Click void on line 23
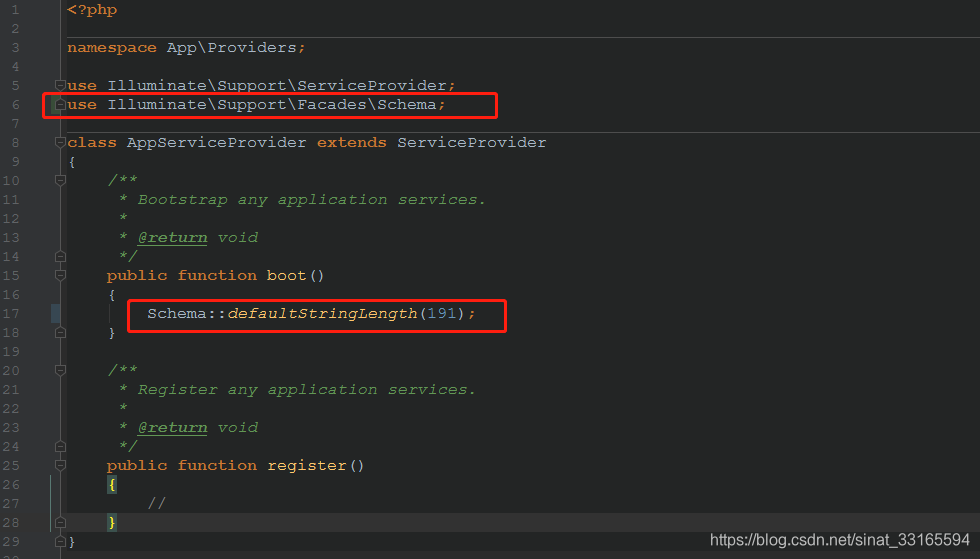The image size is (980, 559). (x=238, y=428)
